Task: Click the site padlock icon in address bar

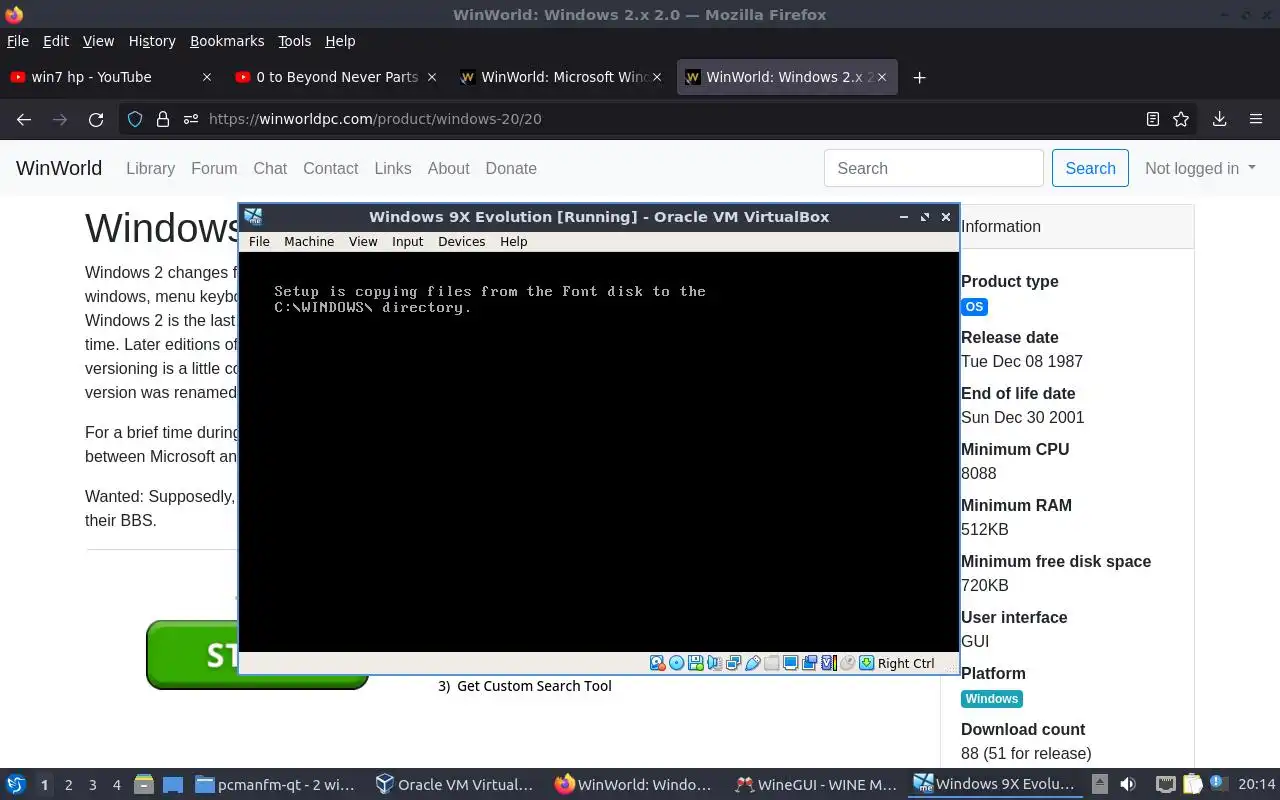Action: tap(162, 119)
